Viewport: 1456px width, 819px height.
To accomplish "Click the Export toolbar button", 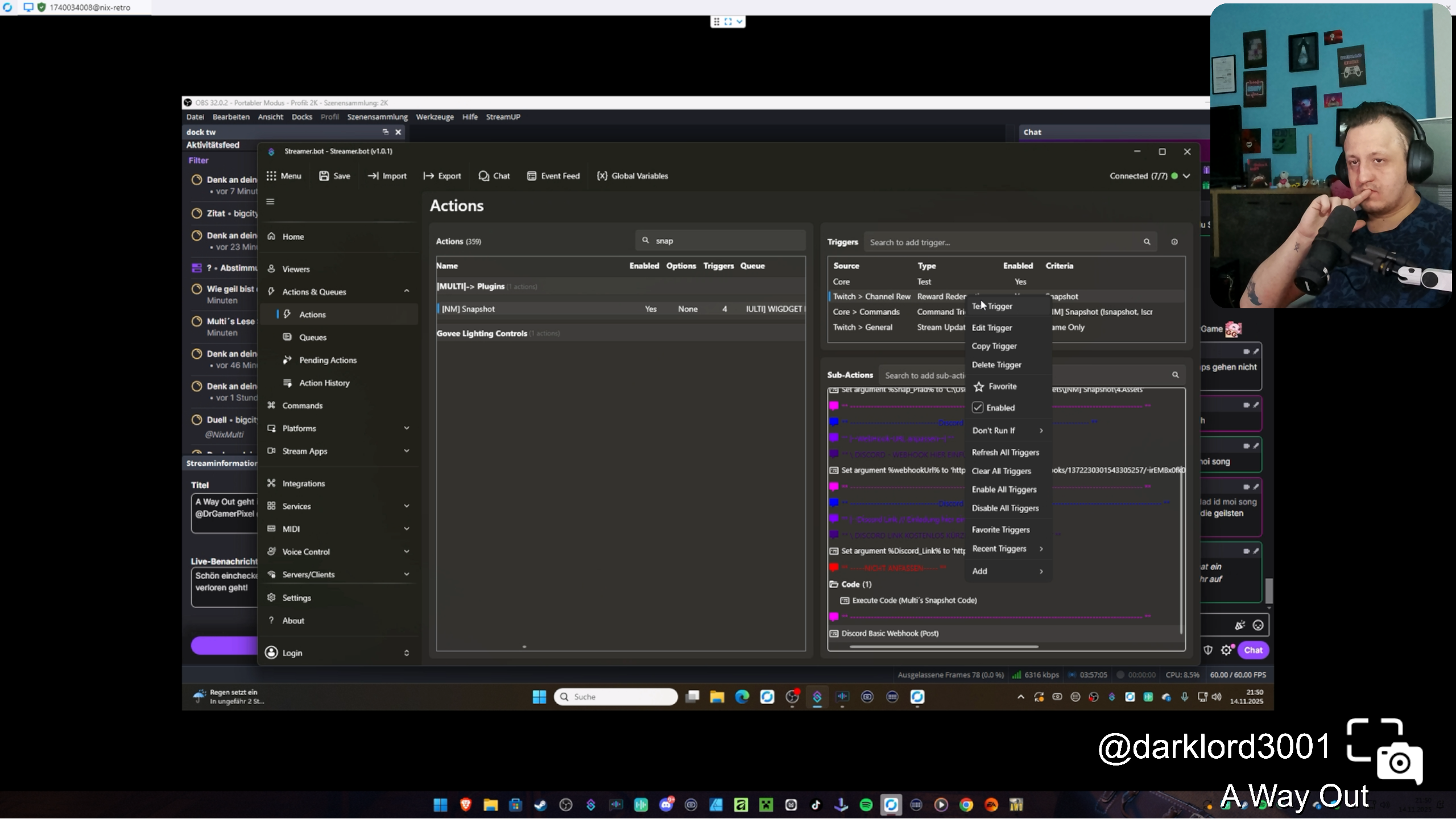I will coord(442,176).
